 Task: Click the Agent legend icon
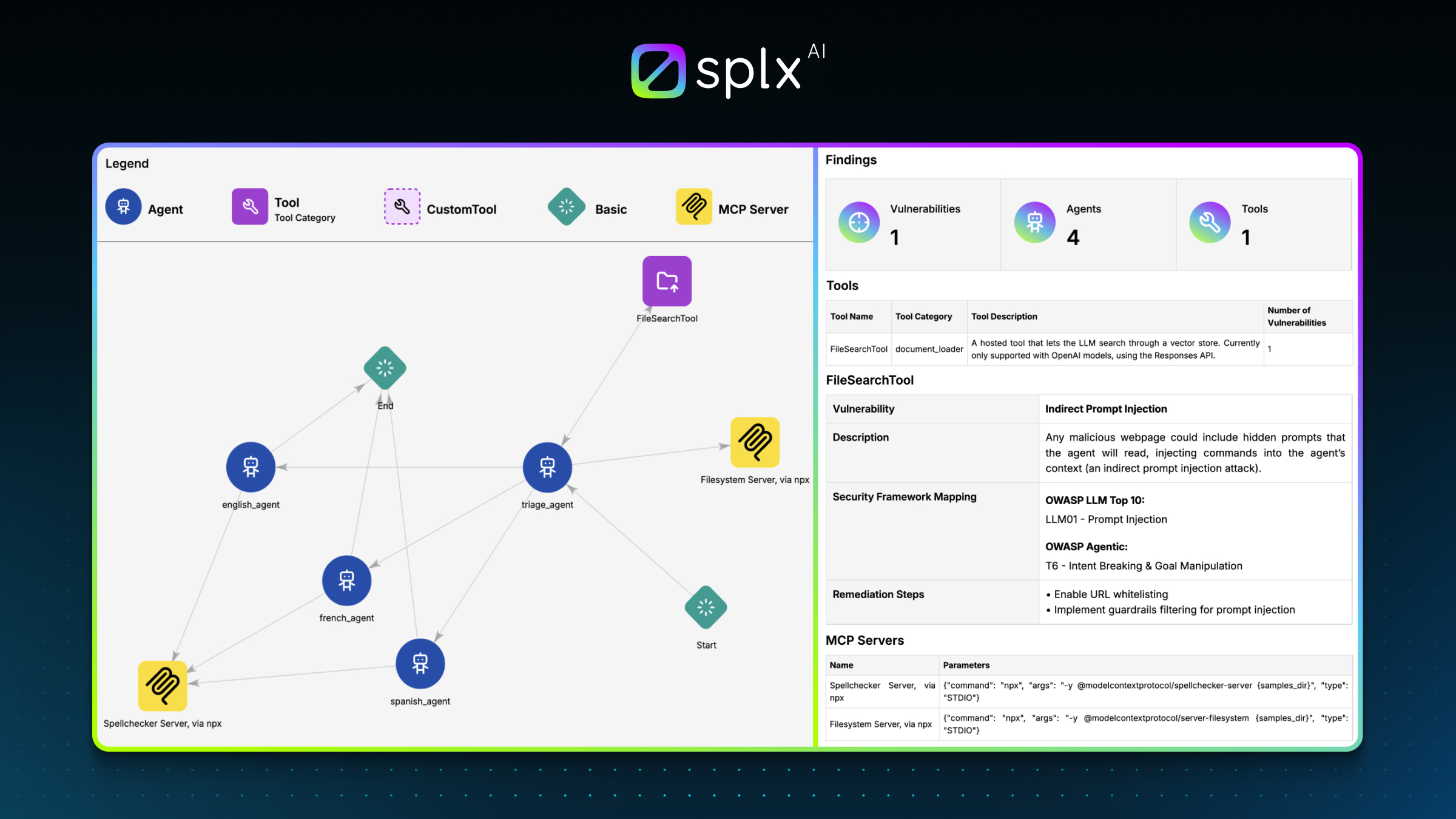124,207
